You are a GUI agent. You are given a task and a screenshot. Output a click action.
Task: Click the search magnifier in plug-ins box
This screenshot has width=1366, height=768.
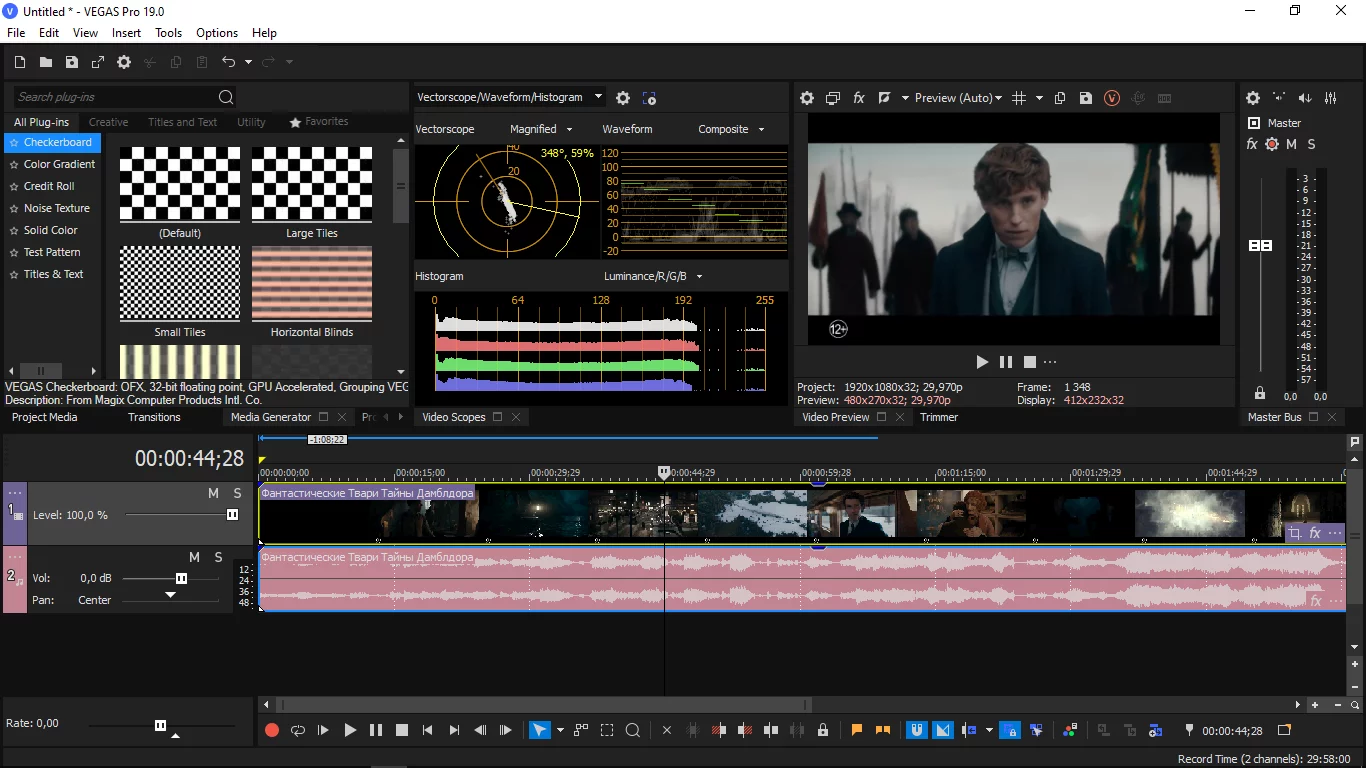click(x=226, y=97)
